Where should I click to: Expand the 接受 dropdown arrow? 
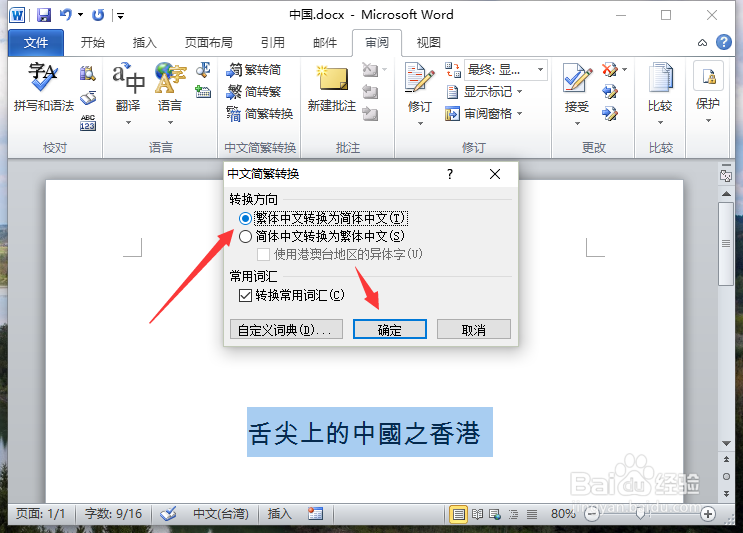(x=577, y=124)
